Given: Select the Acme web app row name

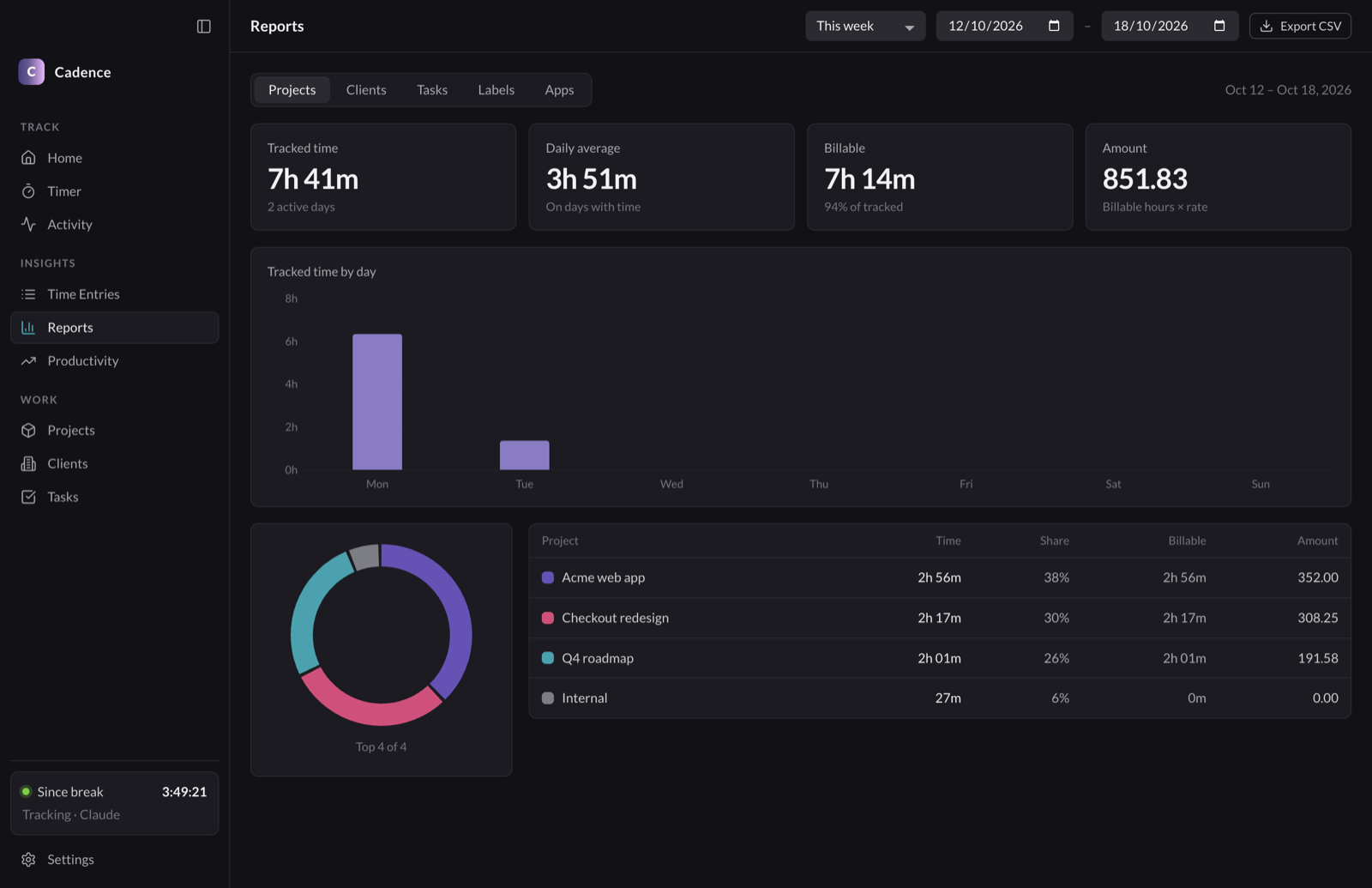Looking at the screenshot, I should pos(604,577).
